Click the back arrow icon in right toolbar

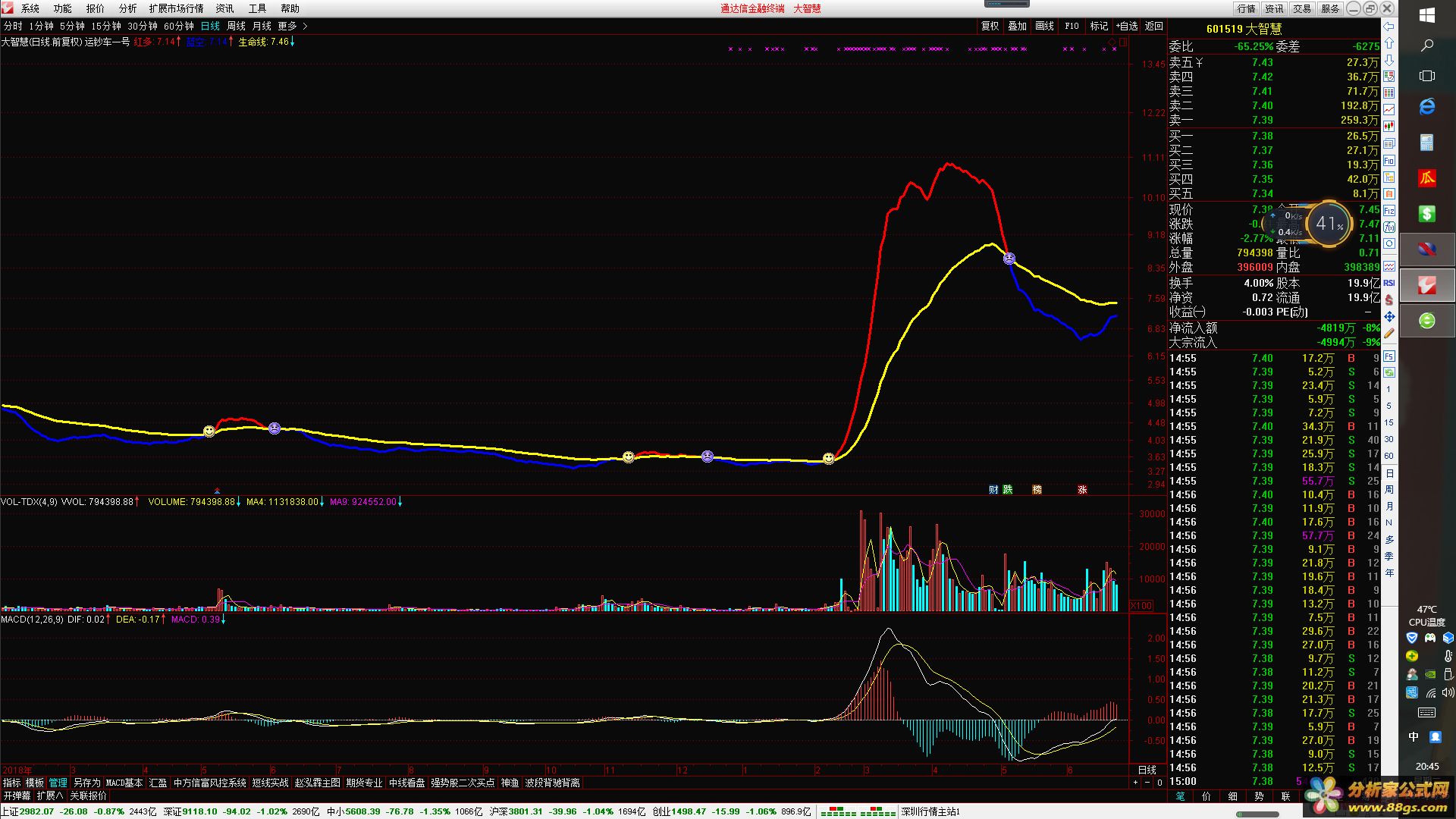[x=1389, y=27]
